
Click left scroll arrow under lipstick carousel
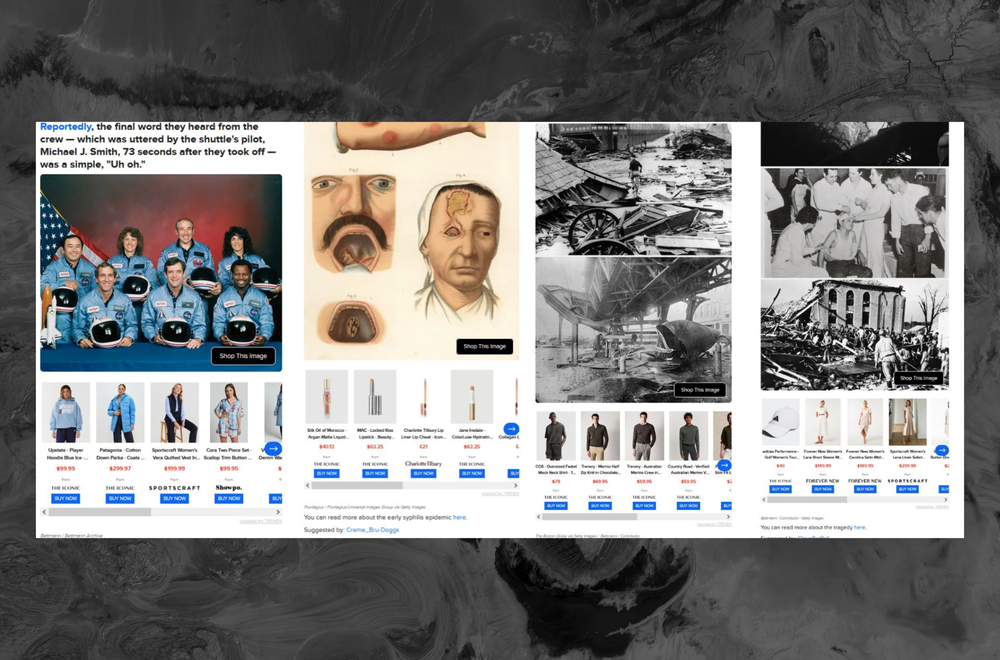point(308,485)
